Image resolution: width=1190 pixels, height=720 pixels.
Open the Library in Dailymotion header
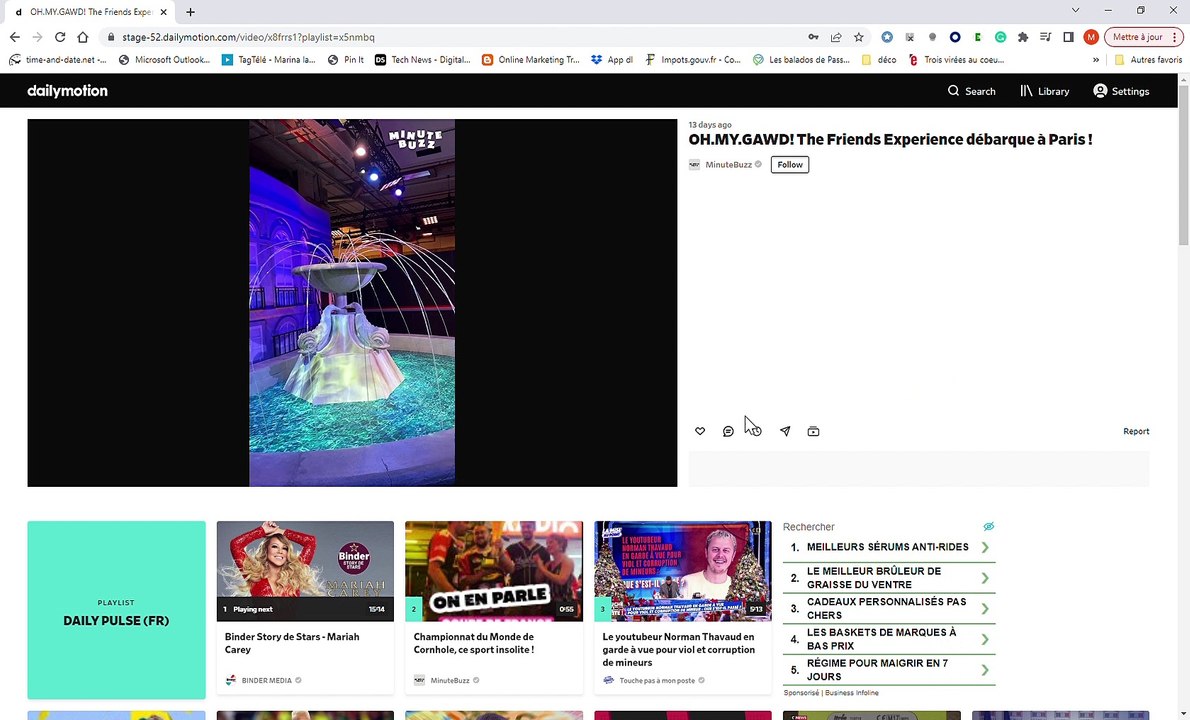pos(1044,91)
